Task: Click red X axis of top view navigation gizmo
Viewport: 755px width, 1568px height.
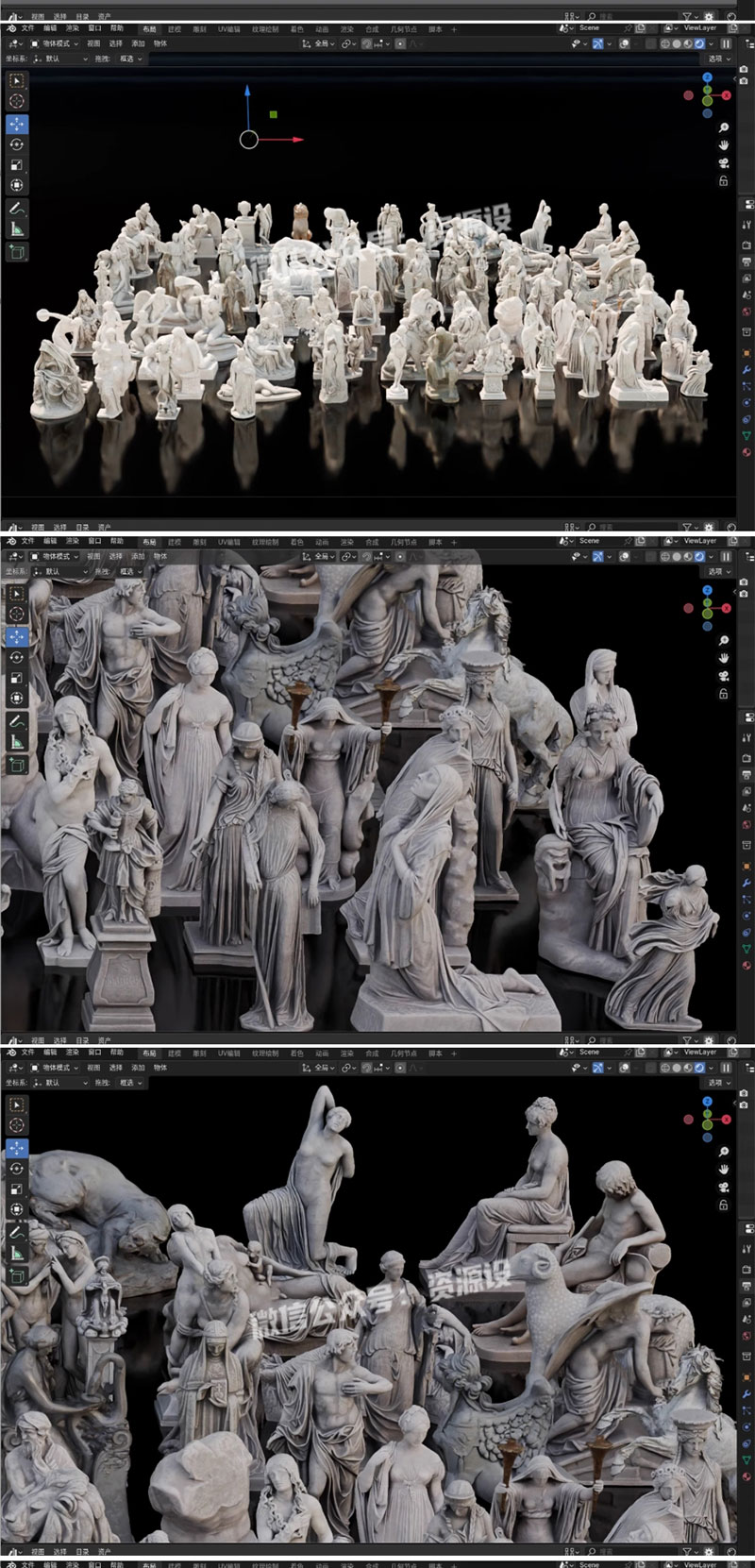Action: [x=727, y=95]
